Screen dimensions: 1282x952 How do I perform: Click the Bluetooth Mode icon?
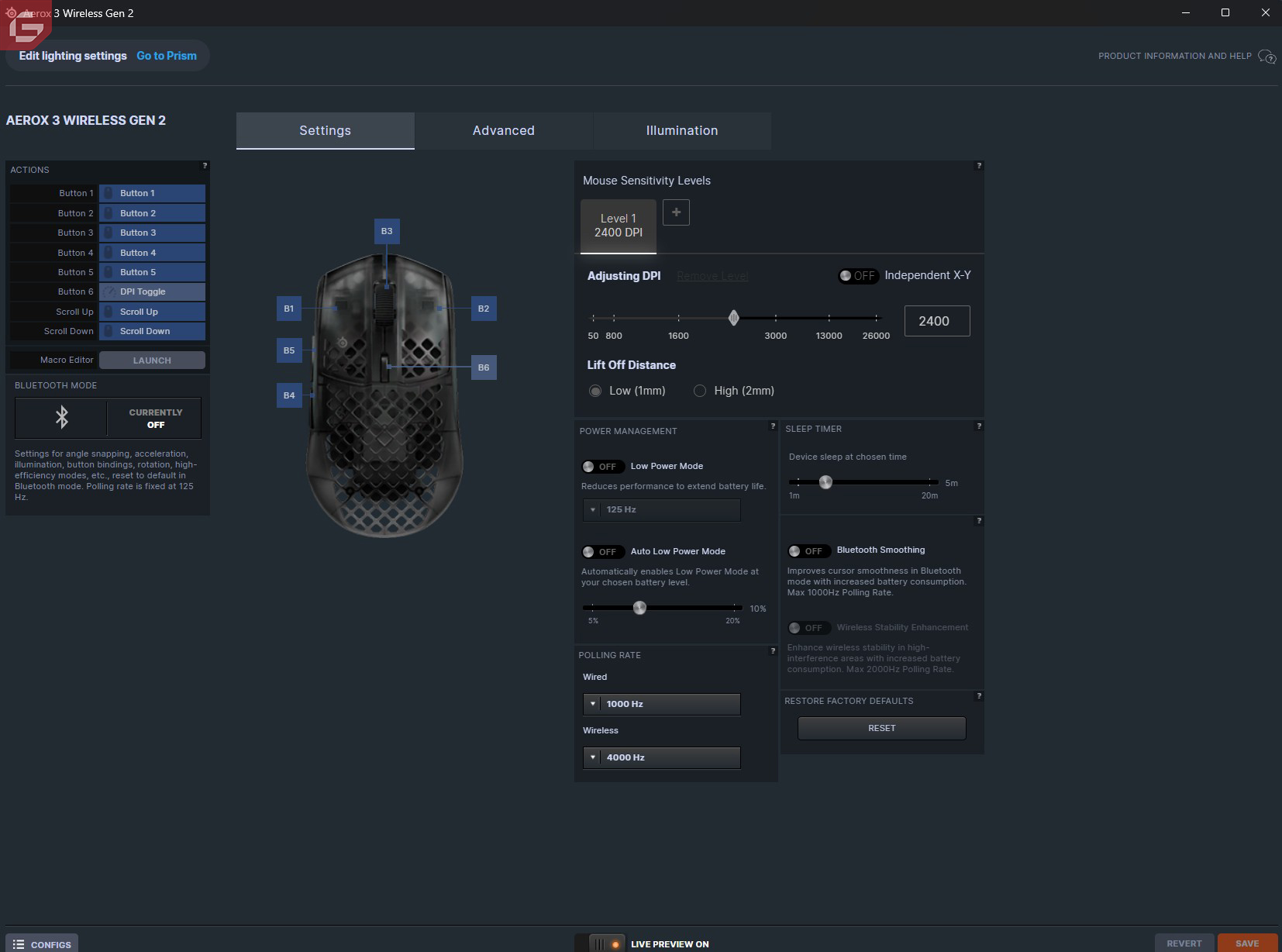[x=60, y=418]
